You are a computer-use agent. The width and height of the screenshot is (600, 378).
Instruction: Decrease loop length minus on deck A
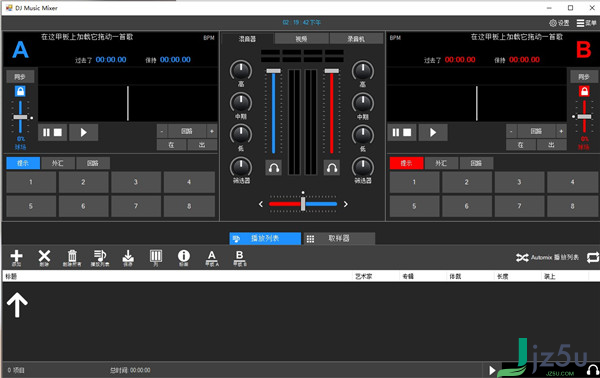pos(162,131)
